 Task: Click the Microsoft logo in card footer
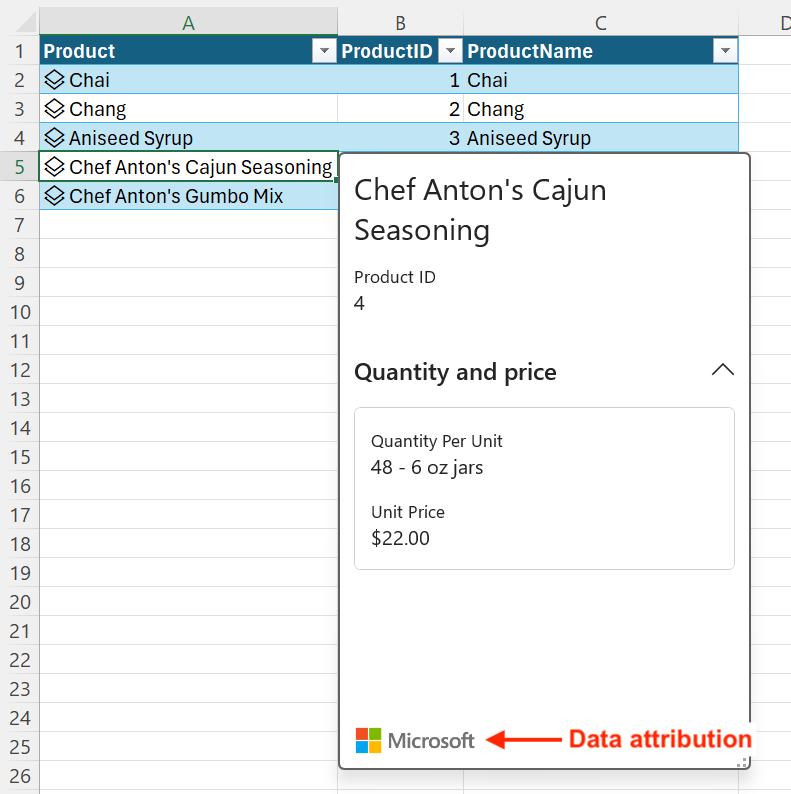(x=368, y=740)
